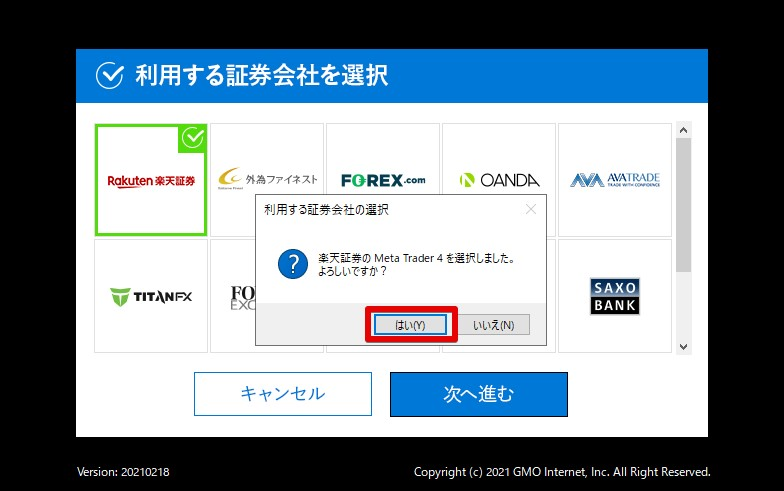The image size is (784, 491).
Task: Click the 利用する証券会社を選択 header title
Action: pyautogui.click(x=262, y=76)
